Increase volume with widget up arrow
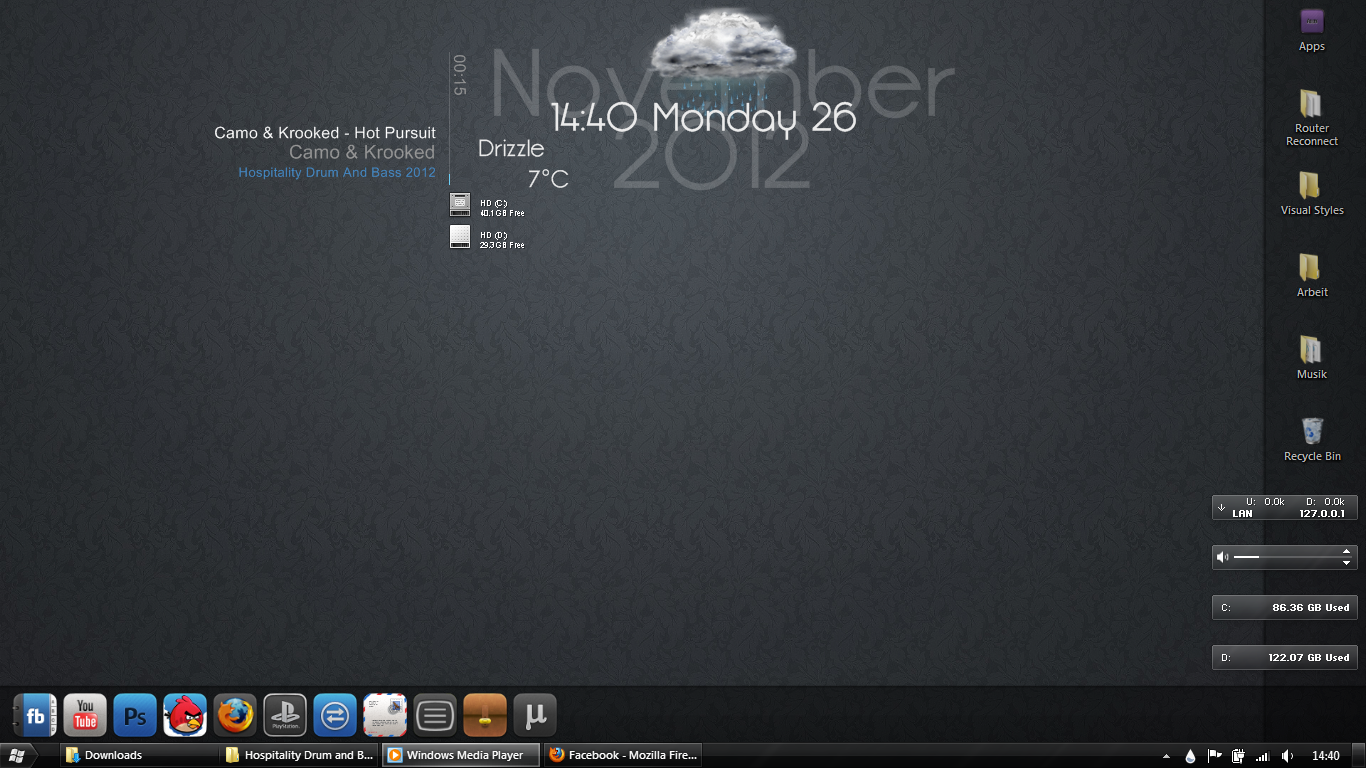This screenshot has height=768, width=1366. (1347, 551)
